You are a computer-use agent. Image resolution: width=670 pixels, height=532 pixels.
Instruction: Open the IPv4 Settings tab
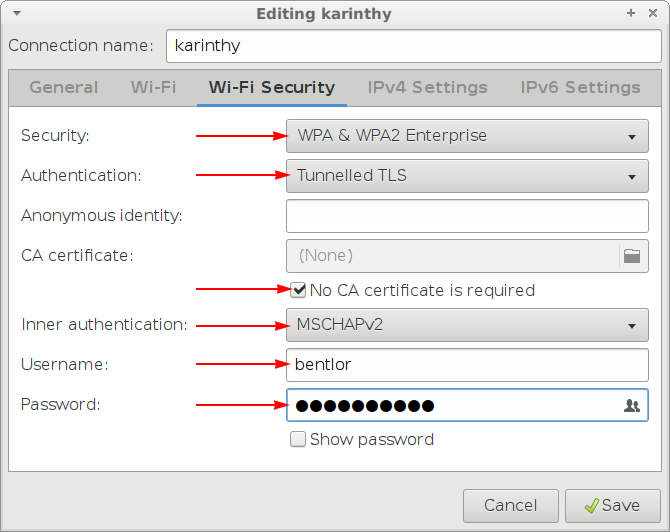pyautogui.click(x=427, y=87)
